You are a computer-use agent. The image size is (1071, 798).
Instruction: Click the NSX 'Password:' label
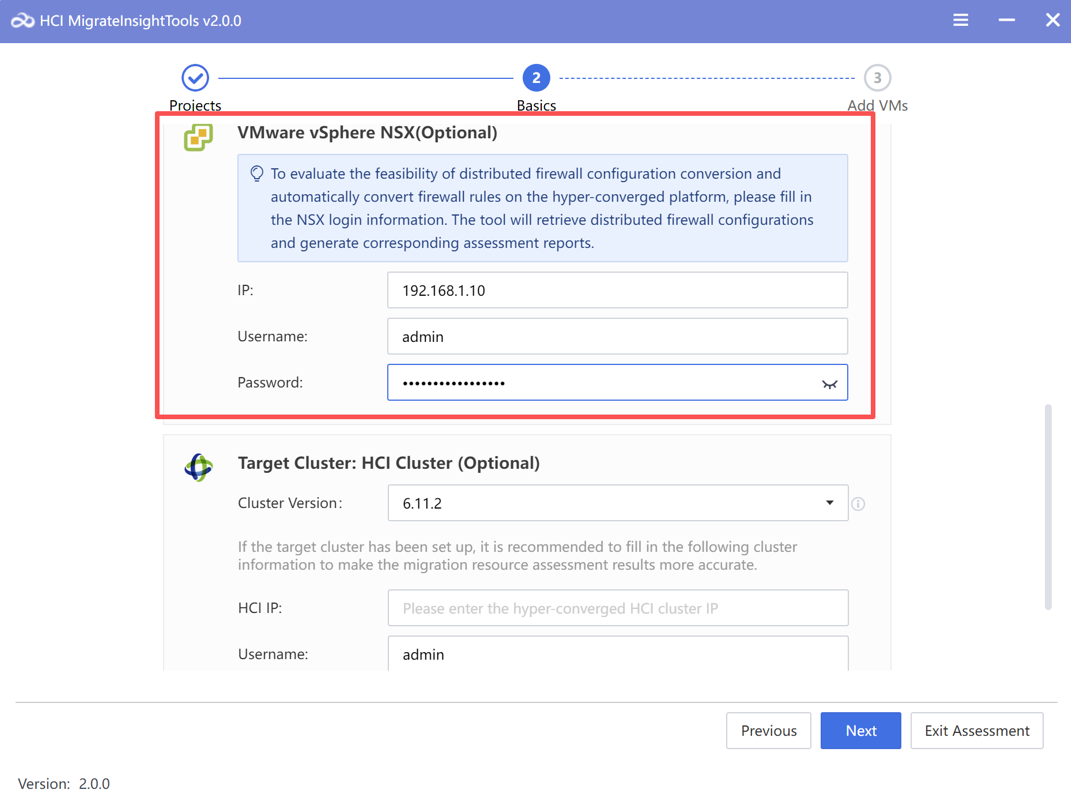pos(270,383)
